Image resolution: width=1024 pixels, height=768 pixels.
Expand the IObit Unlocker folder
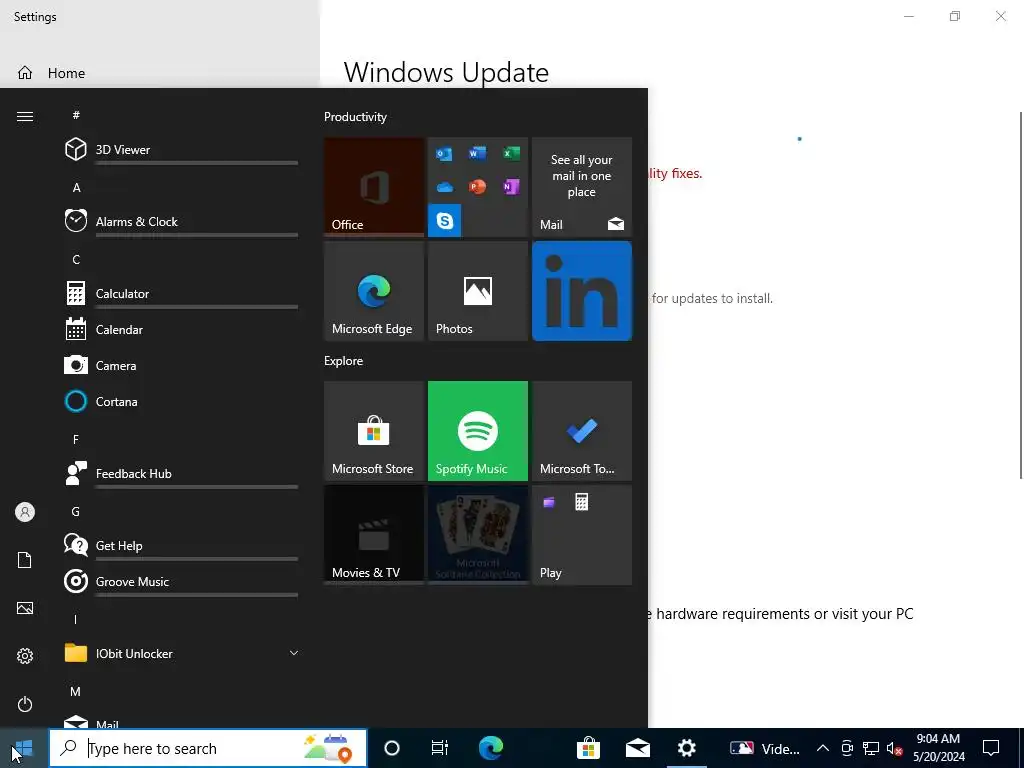click(181, 653)
